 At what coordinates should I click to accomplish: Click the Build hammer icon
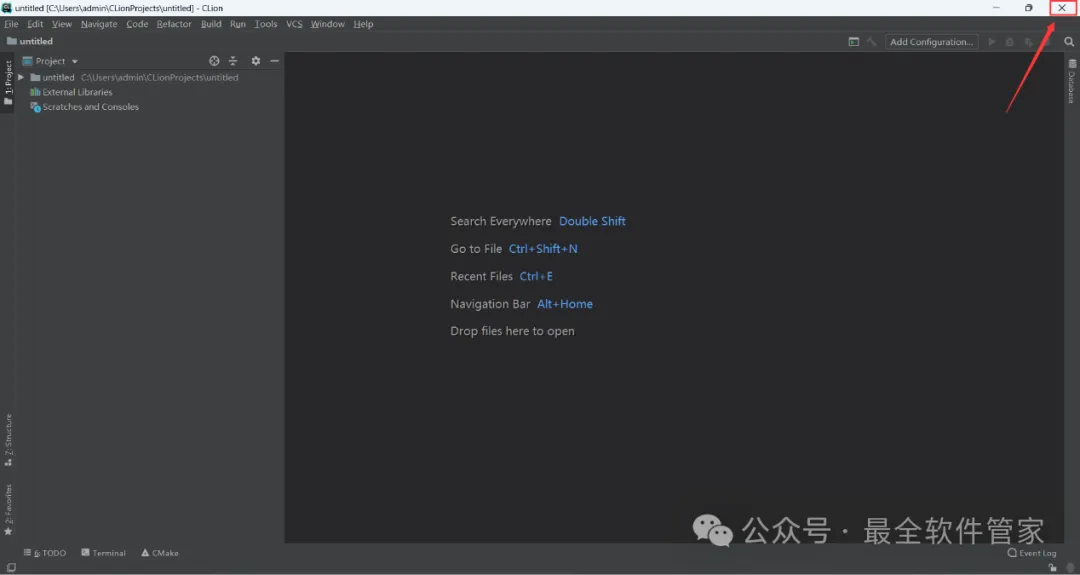click(871, 42)
